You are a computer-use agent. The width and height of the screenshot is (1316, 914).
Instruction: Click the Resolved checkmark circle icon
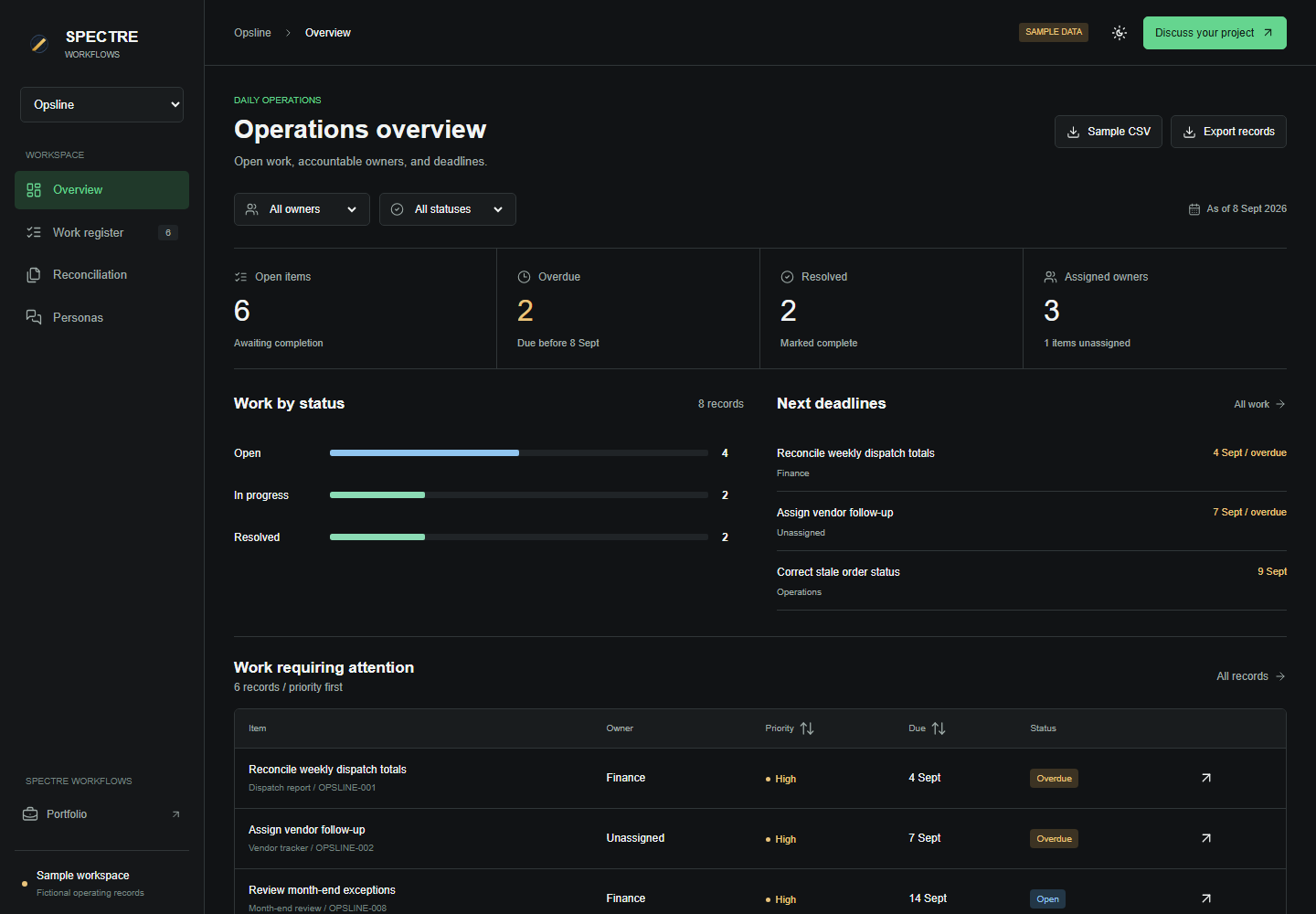pyautogui.click(x=787, y=277)
